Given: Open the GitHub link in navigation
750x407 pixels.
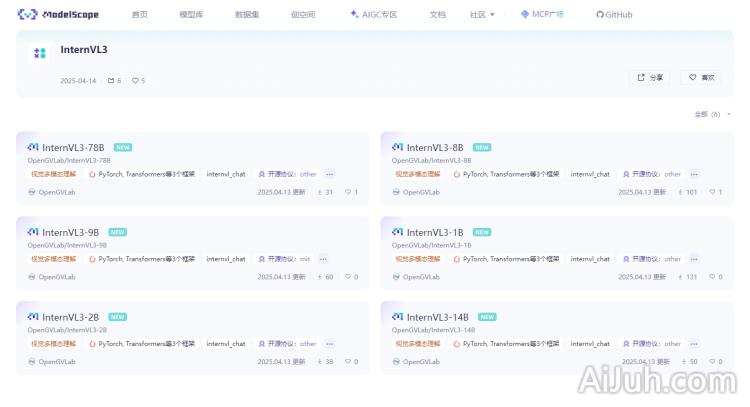Looking at the screenshot, I should tap(614, 15).
